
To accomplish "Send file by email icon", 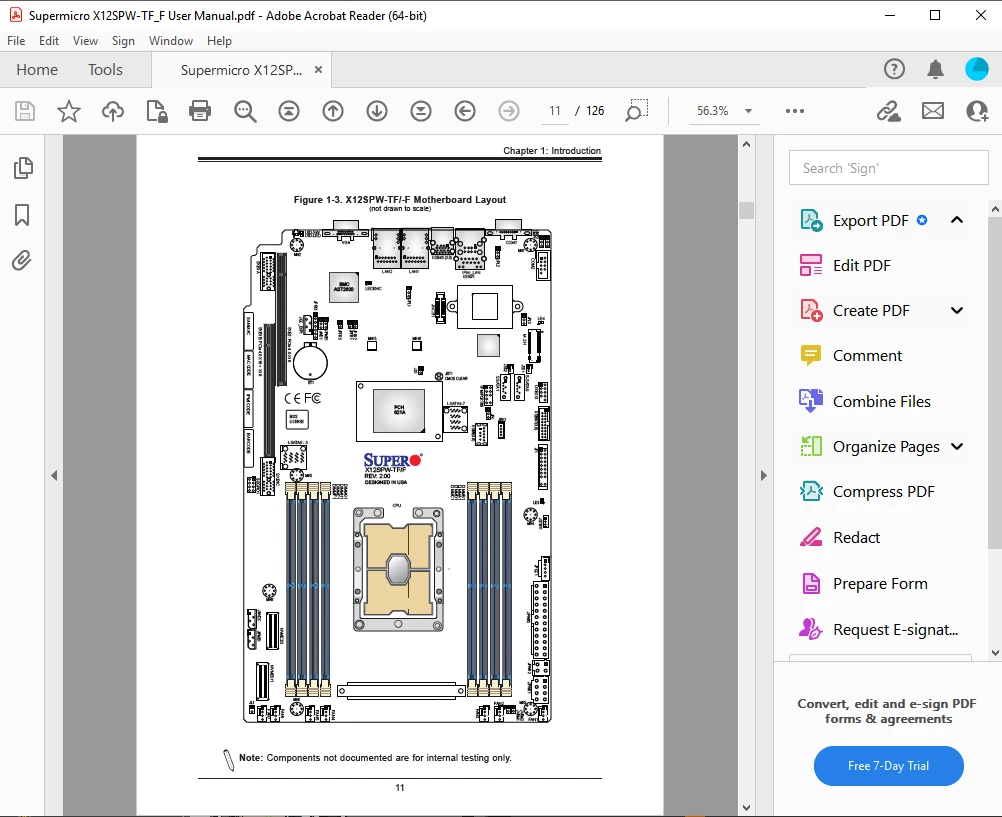I will (933, 111).
